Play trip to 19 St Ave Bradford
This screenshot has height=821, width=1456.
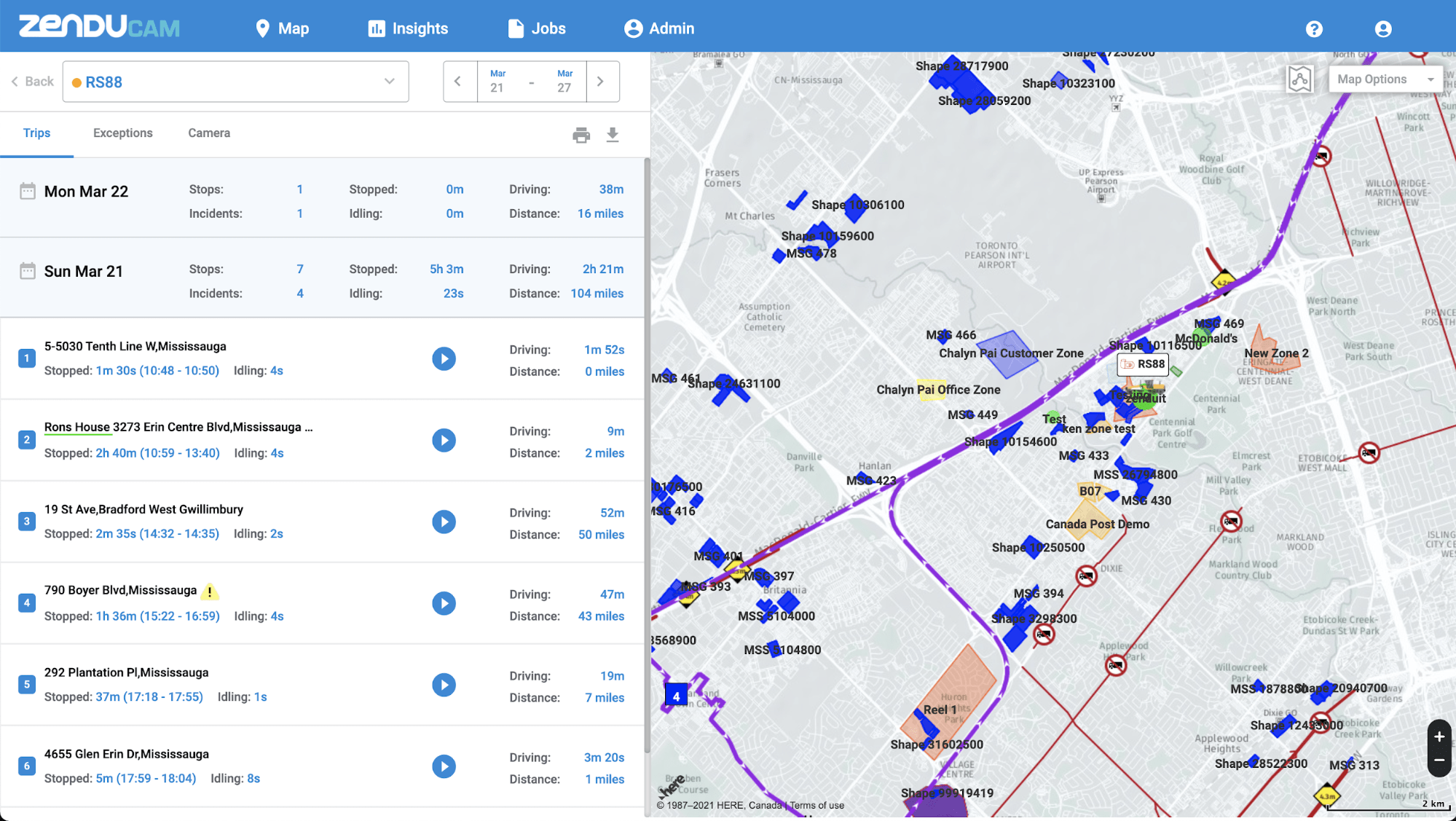[444, 522]
